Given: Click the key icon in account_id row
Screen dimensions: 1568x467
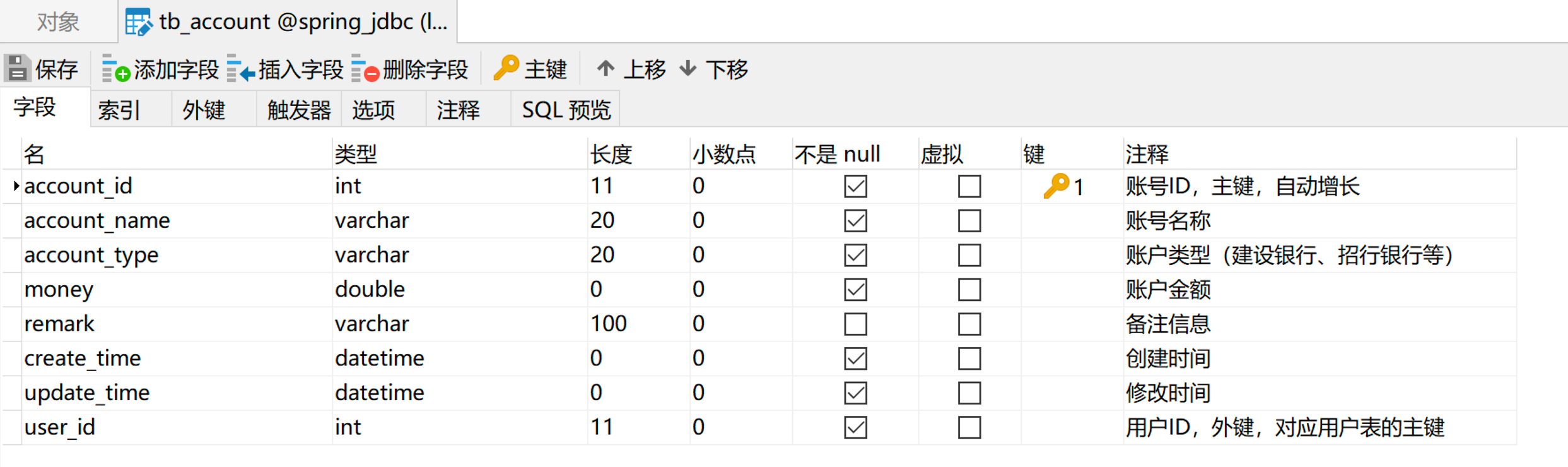Looking at the screenshot, I should coord(1056,186).
